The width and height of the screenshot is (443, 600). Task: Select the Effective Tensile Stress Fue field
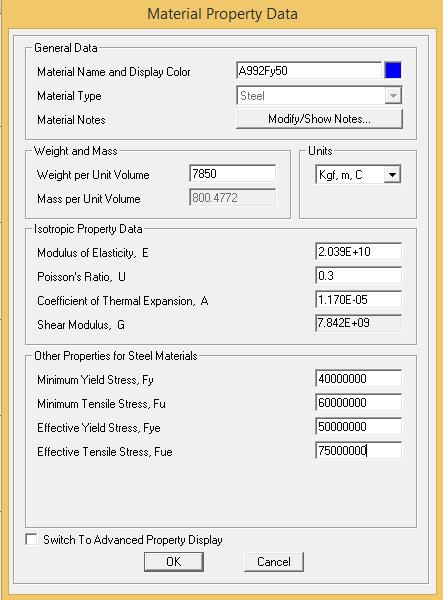358,451
